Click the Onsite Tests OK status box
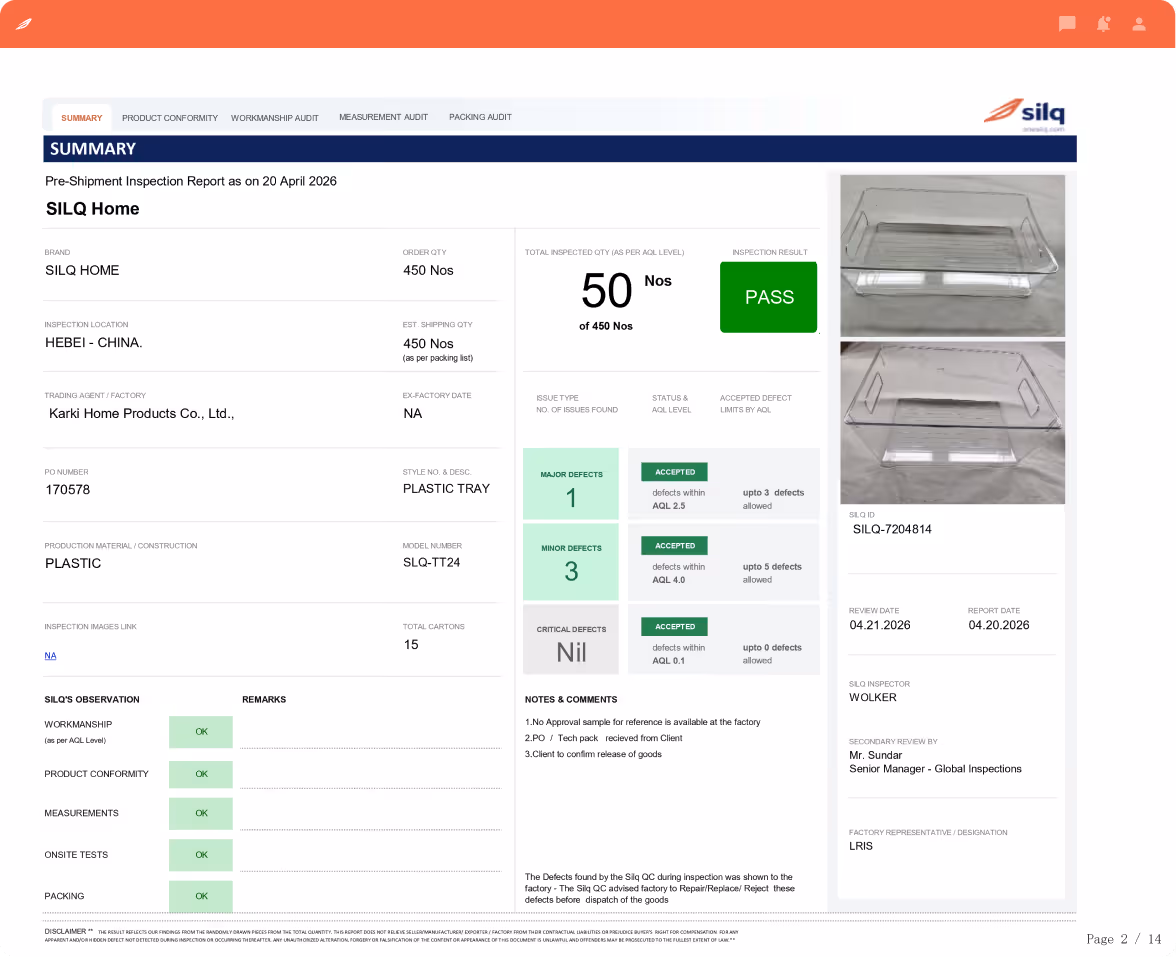This screenshot has height=957, width=1176. coord(201,855)
